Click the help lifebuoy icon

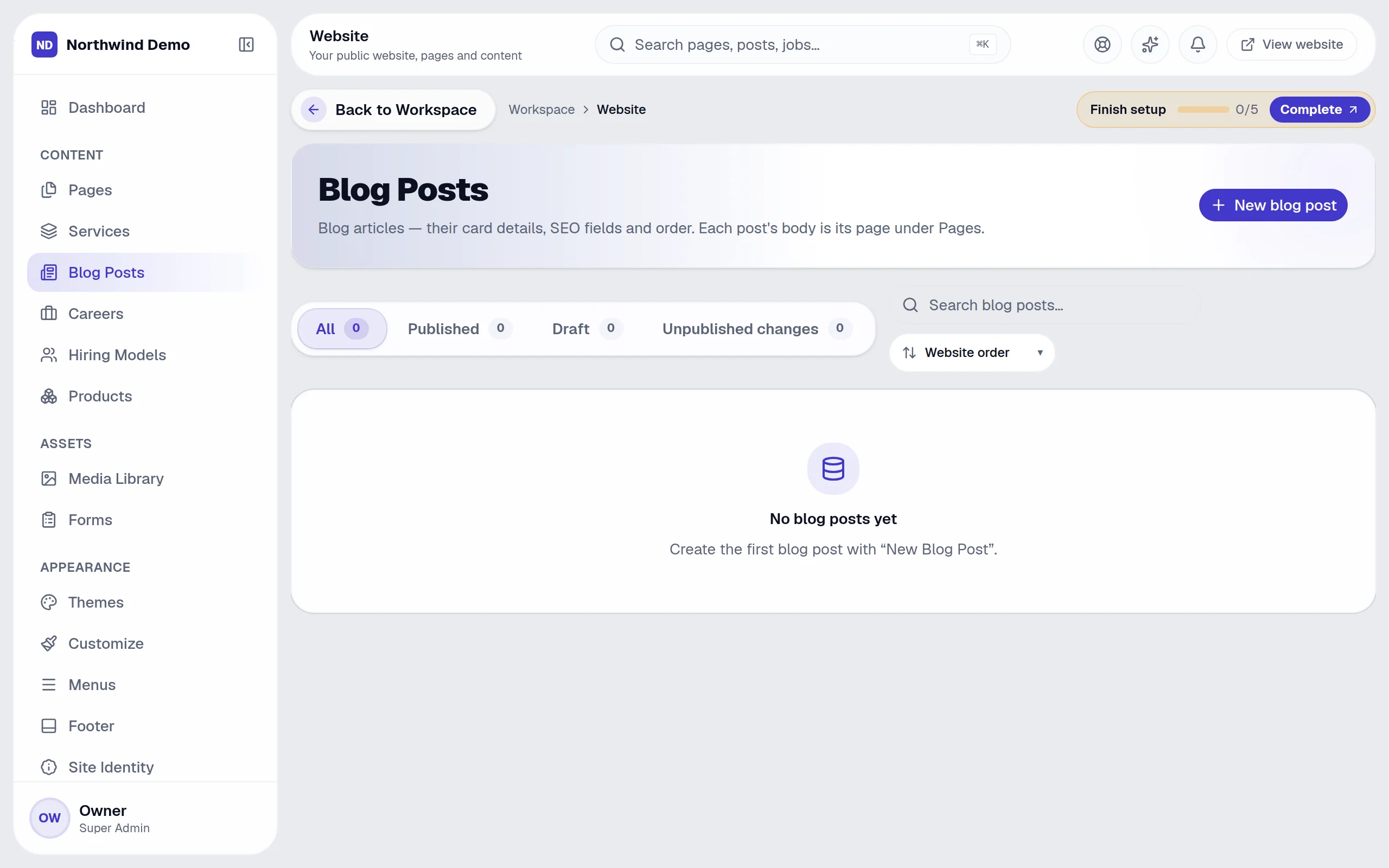[1102, 45]
